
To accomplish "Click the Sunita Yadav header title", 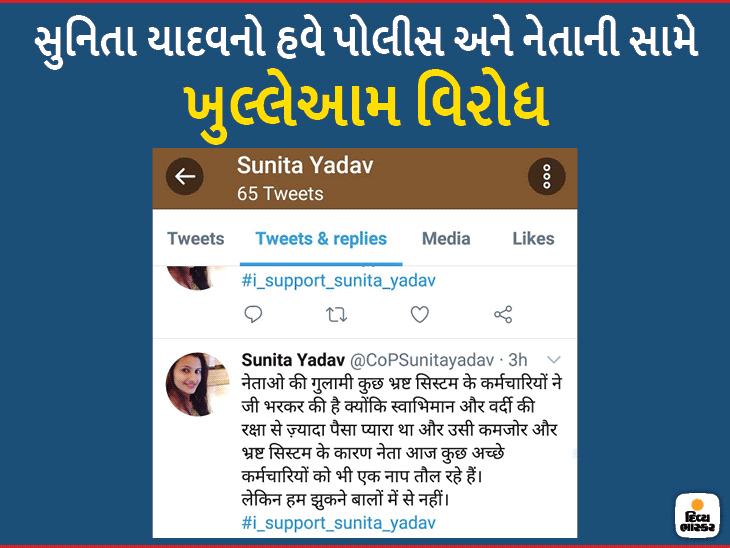I will pyautogui.click(x=305, y=165).
